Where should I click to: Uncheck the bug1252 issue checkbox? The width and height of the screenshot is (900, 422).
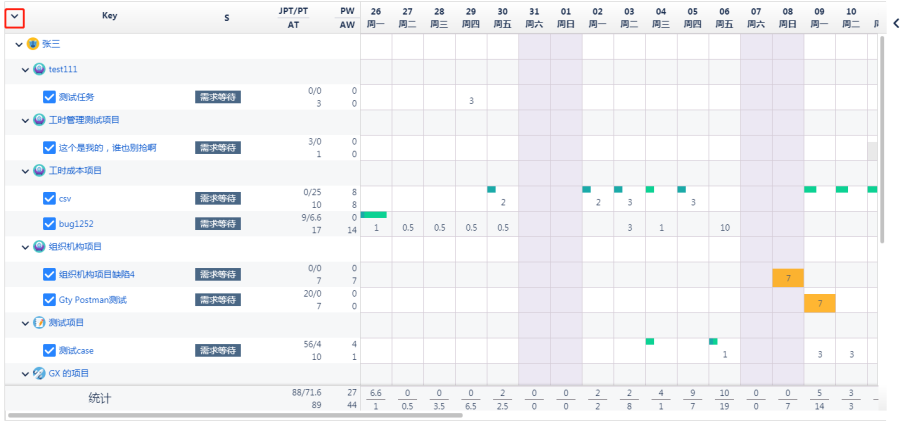(x=49, y=224)
